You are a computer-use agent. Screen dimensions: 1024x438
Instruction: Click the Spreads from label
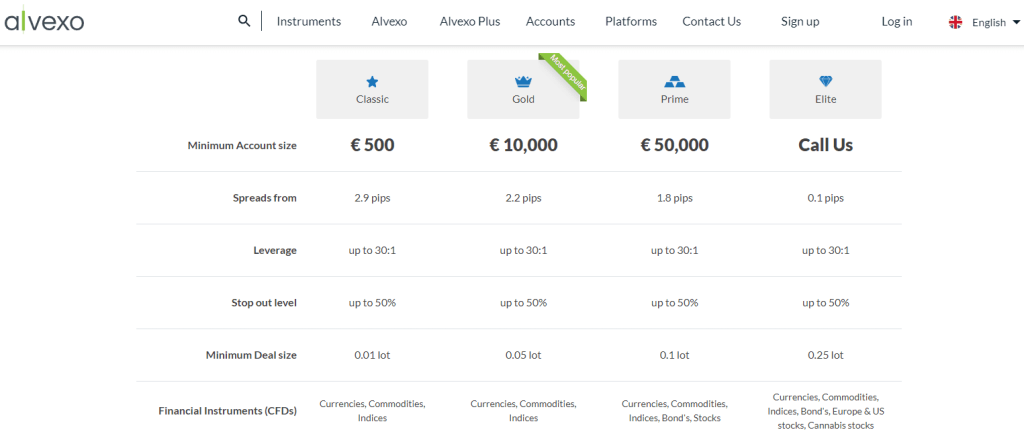pos(264,198)
